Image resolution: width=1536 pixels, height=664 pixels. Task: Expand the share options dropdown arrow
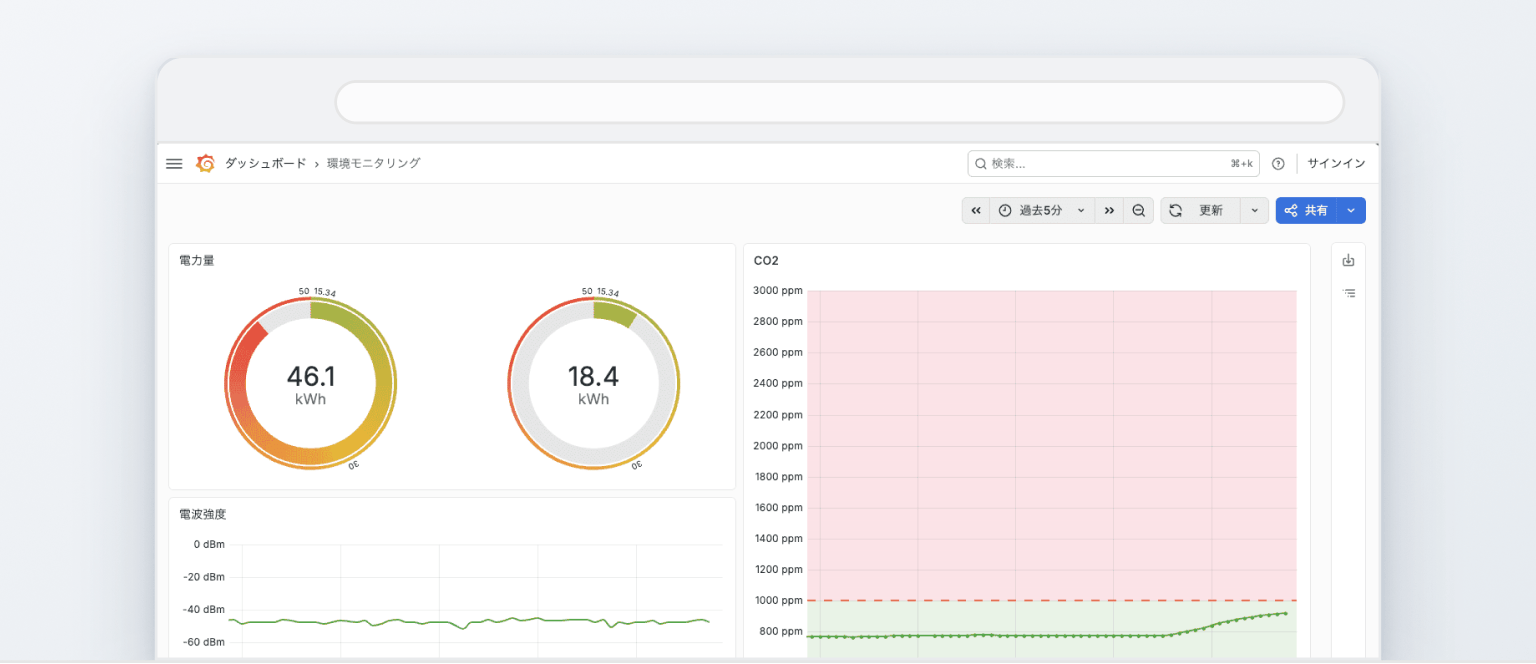[x=1352, y=211]
